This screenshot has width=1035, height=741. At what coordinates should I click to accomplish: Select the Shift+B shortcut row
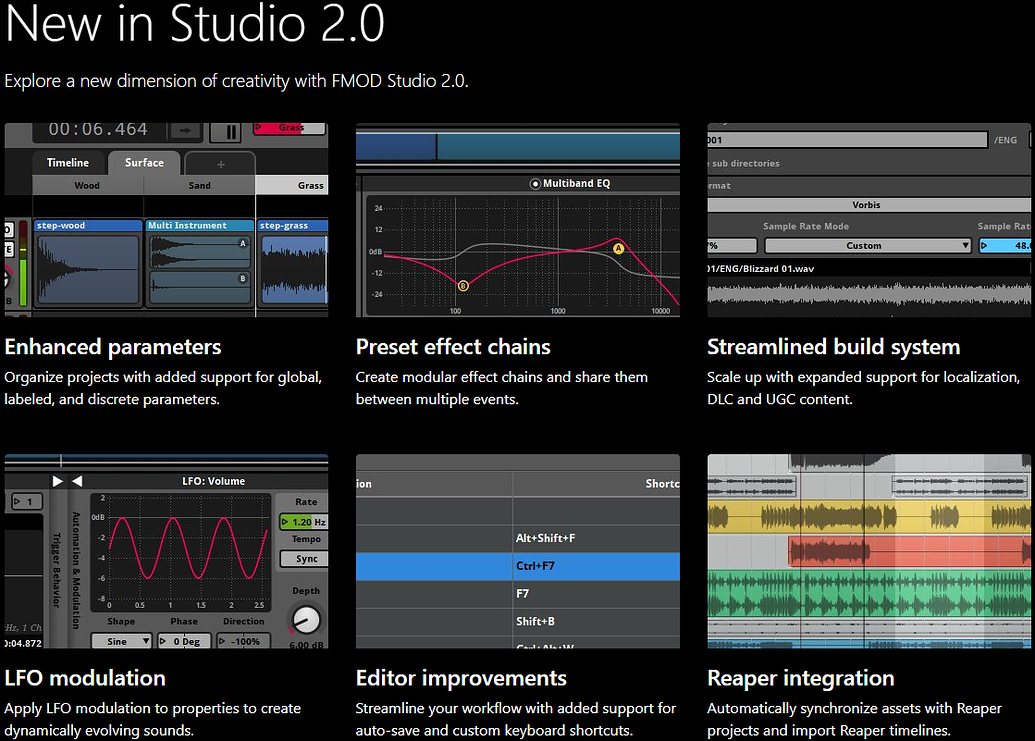(x=518, y=622)
